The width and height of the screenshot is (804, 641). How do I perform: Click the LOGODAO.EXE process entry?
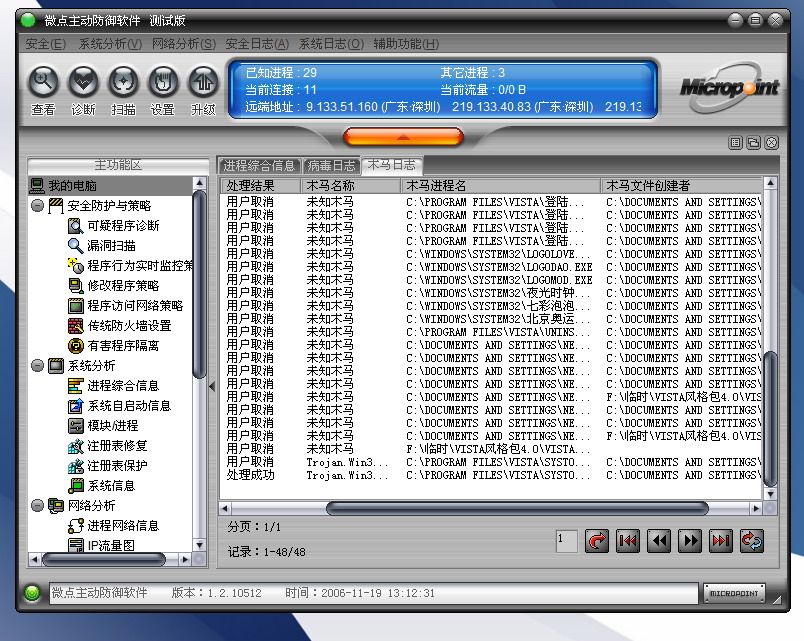(x=499, y=267)
